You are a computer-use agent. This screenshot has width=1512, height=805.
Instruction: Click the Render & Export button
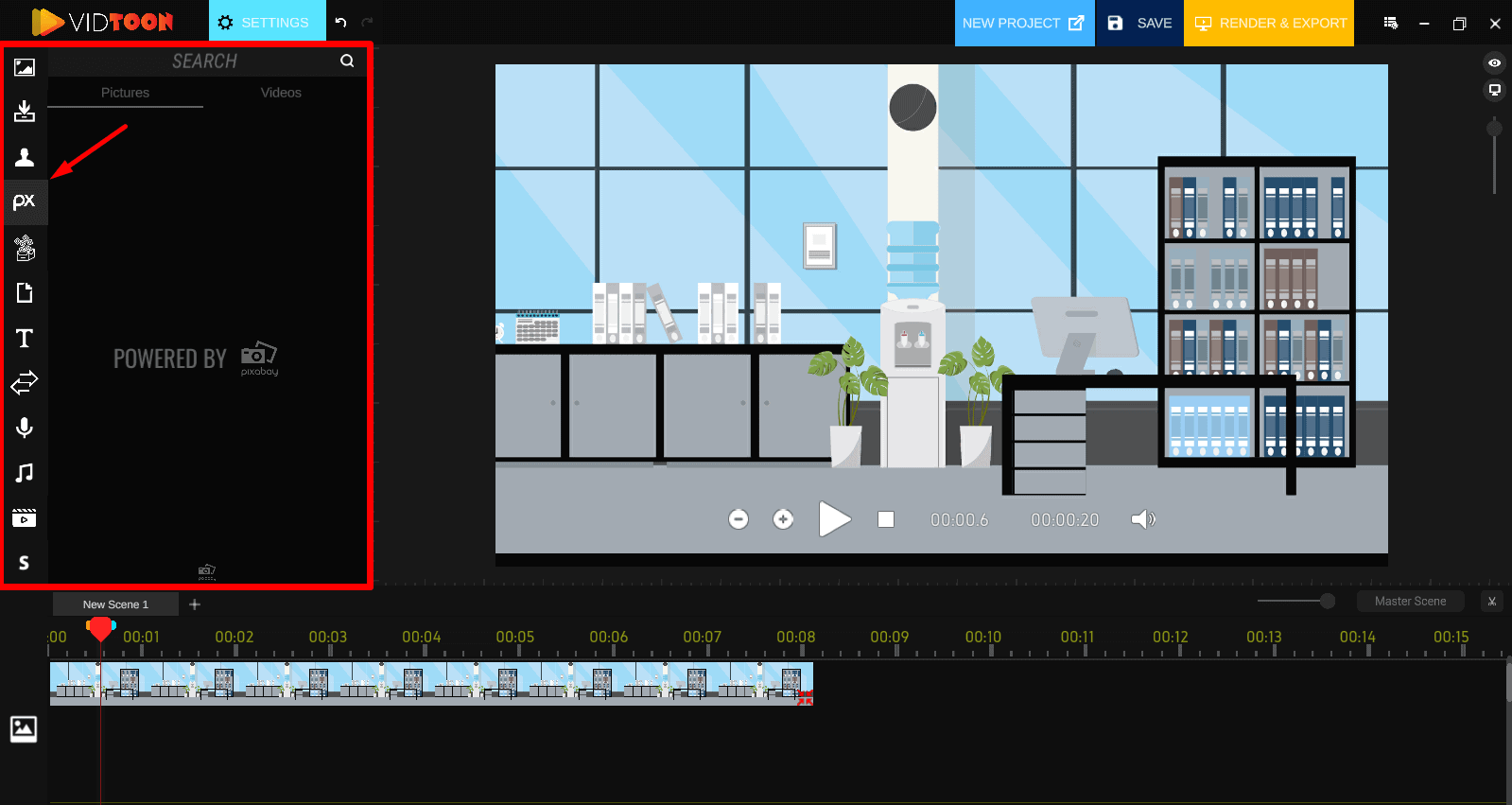1269,23
